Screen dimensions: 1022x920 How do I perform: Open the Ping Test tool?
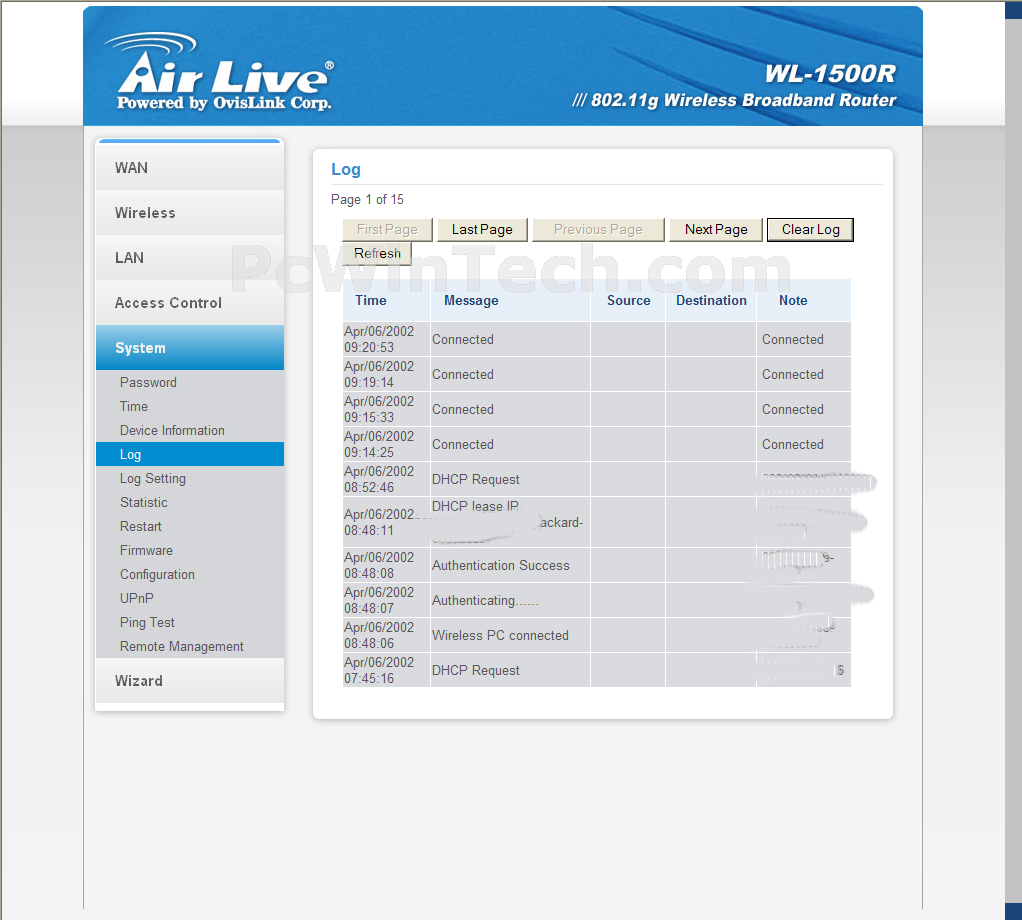point(147,623)
